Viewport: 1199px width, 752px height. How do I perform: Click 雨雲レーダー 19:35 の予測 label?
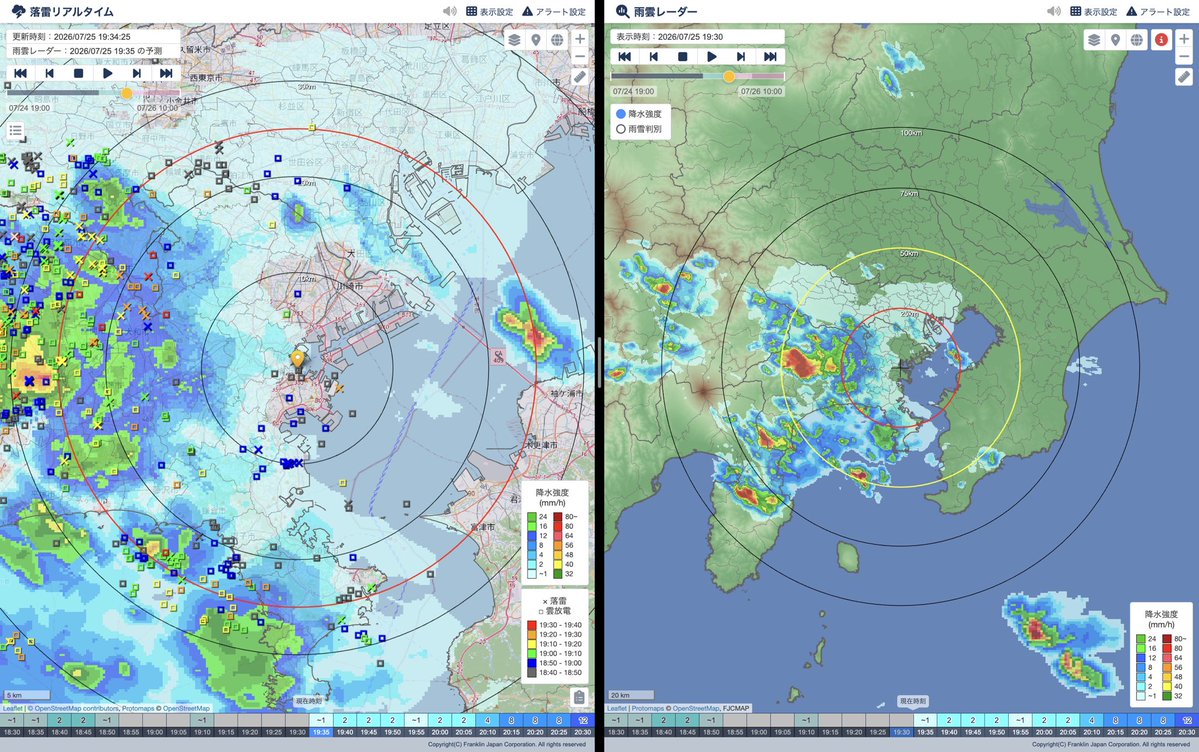[x=87, y=51]
